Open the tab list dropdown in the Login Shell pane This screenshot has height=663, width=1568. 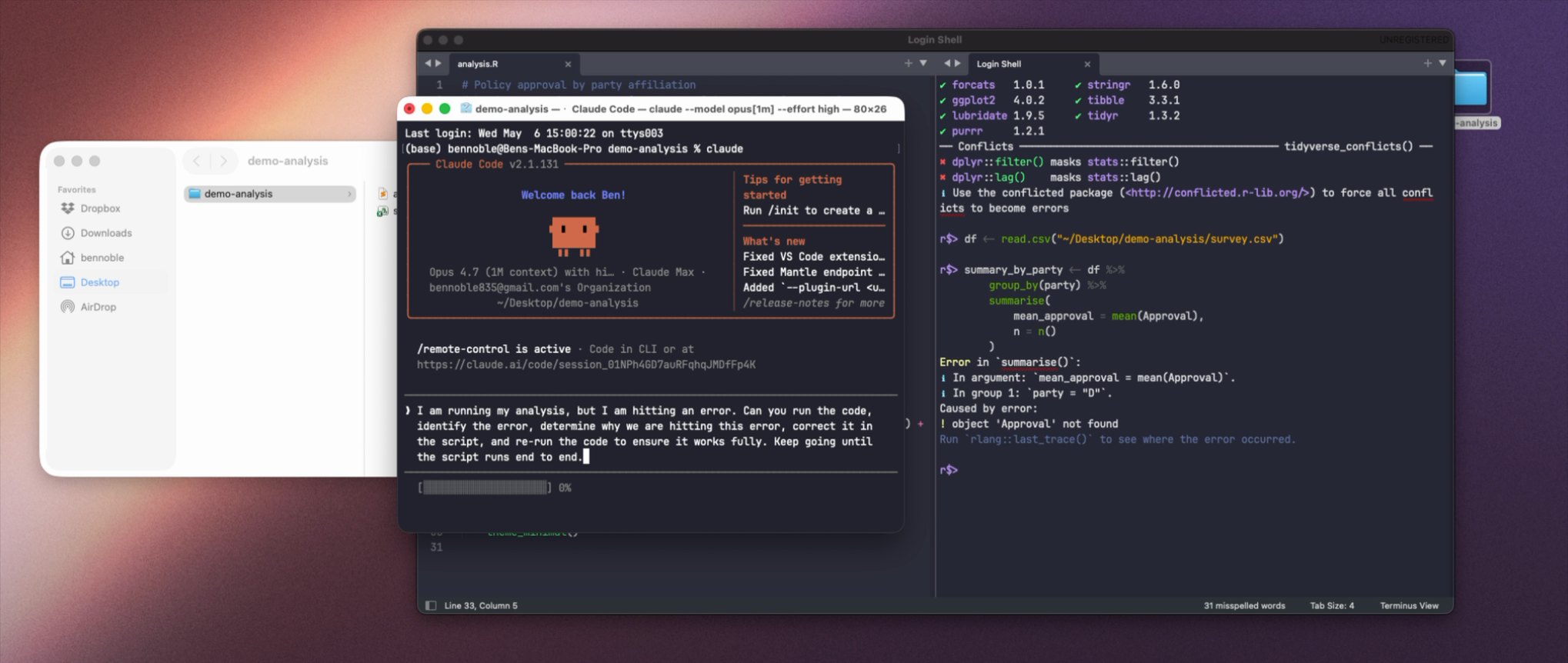click(1443, 64)
